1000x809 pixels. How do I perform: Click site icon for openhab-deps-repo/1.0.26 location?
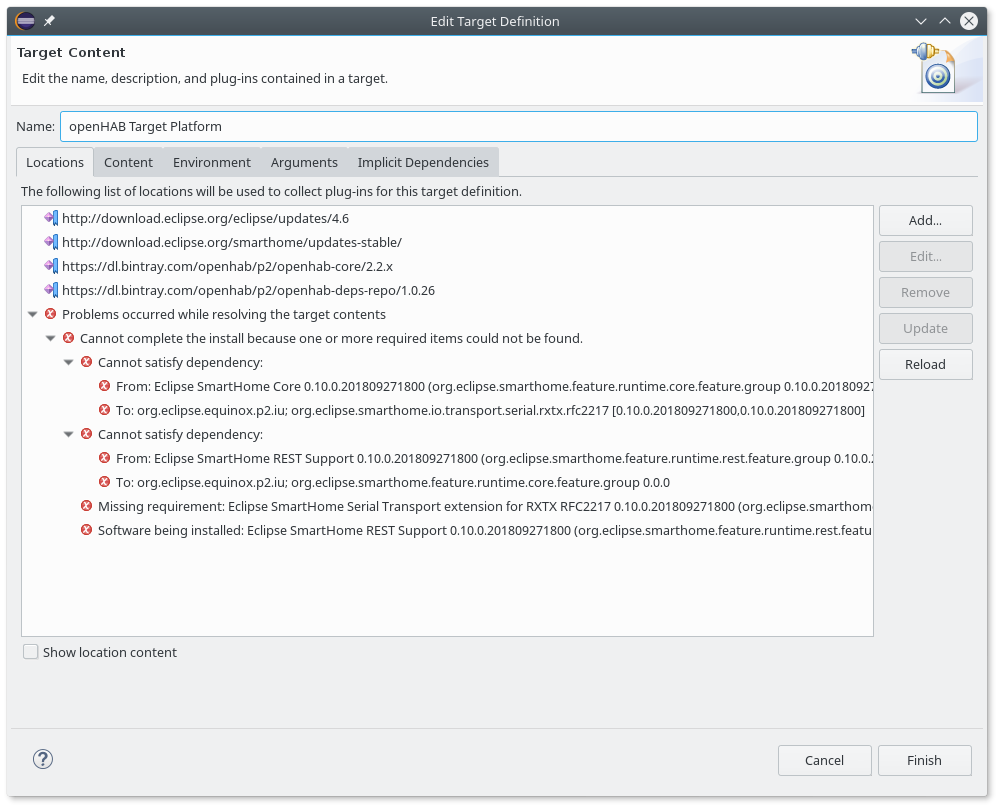click(x=51, y=290)
